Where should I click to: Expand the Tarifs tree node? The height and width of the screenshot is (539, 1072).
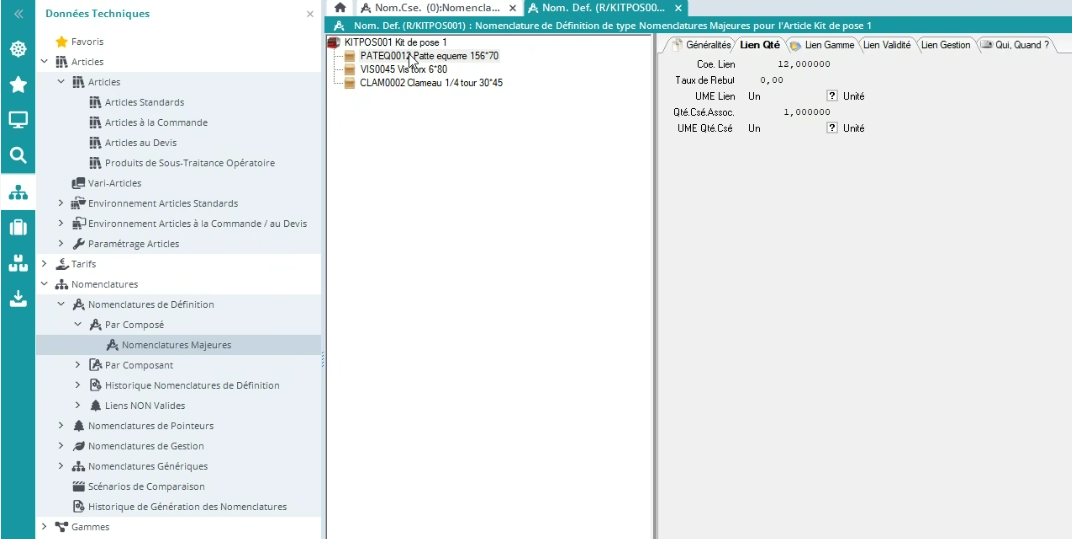pyautogui.click(x=44, y=264)
